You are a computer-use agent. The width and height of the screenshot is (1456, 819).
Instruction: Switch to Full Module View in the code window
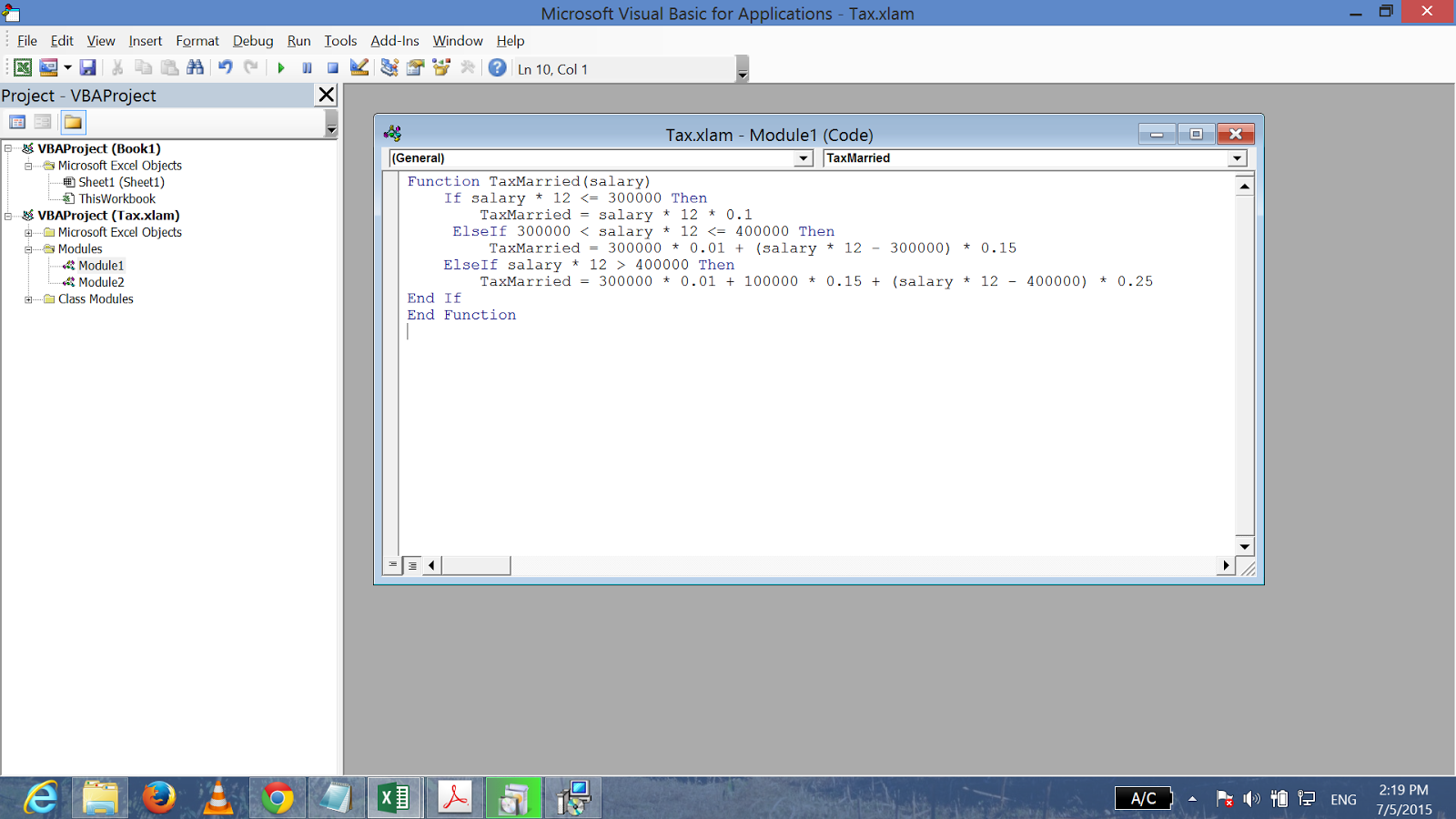pyautogui.click(x=412, y=565)
